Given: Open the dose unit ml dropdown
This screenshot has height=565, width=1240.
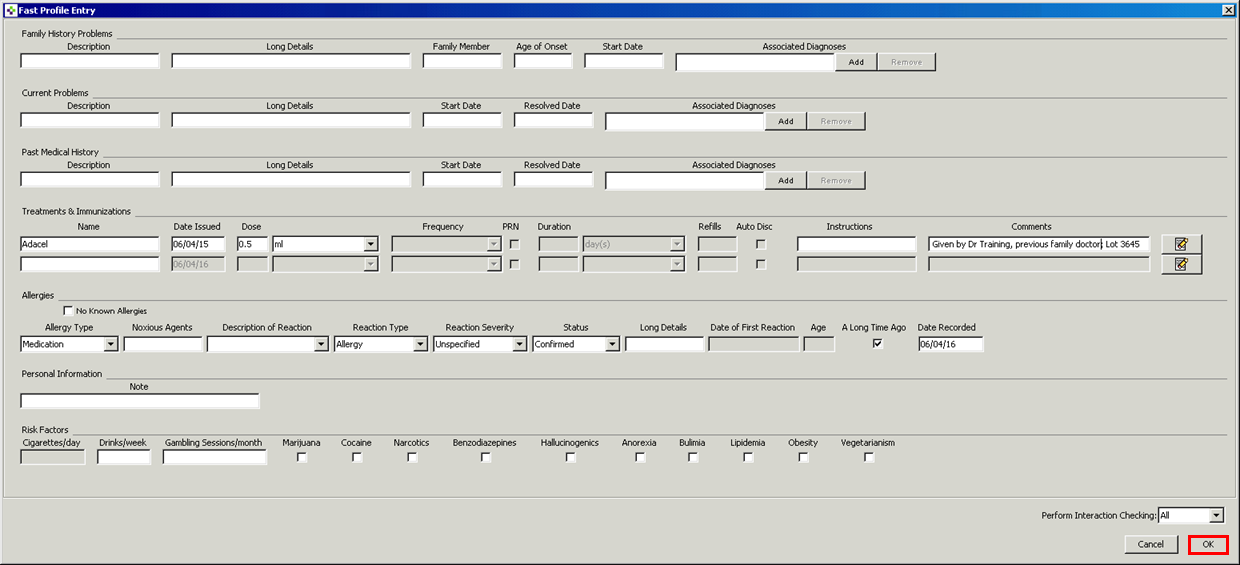Looking at the screenshot, I should 371,244.
